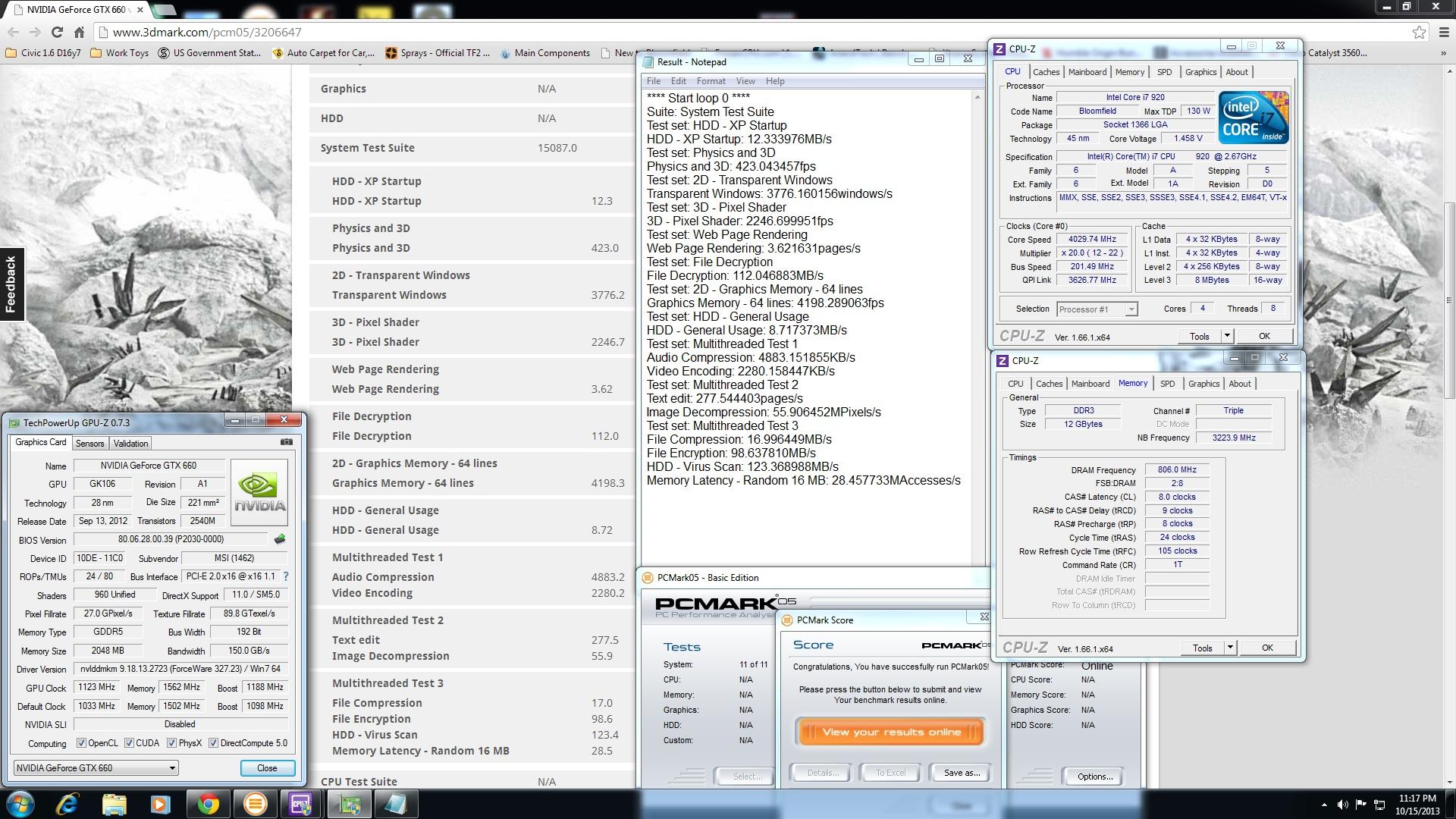
Task: Toggle the PhysX checkbox in GPU-Z
Action: coord(171,743)
